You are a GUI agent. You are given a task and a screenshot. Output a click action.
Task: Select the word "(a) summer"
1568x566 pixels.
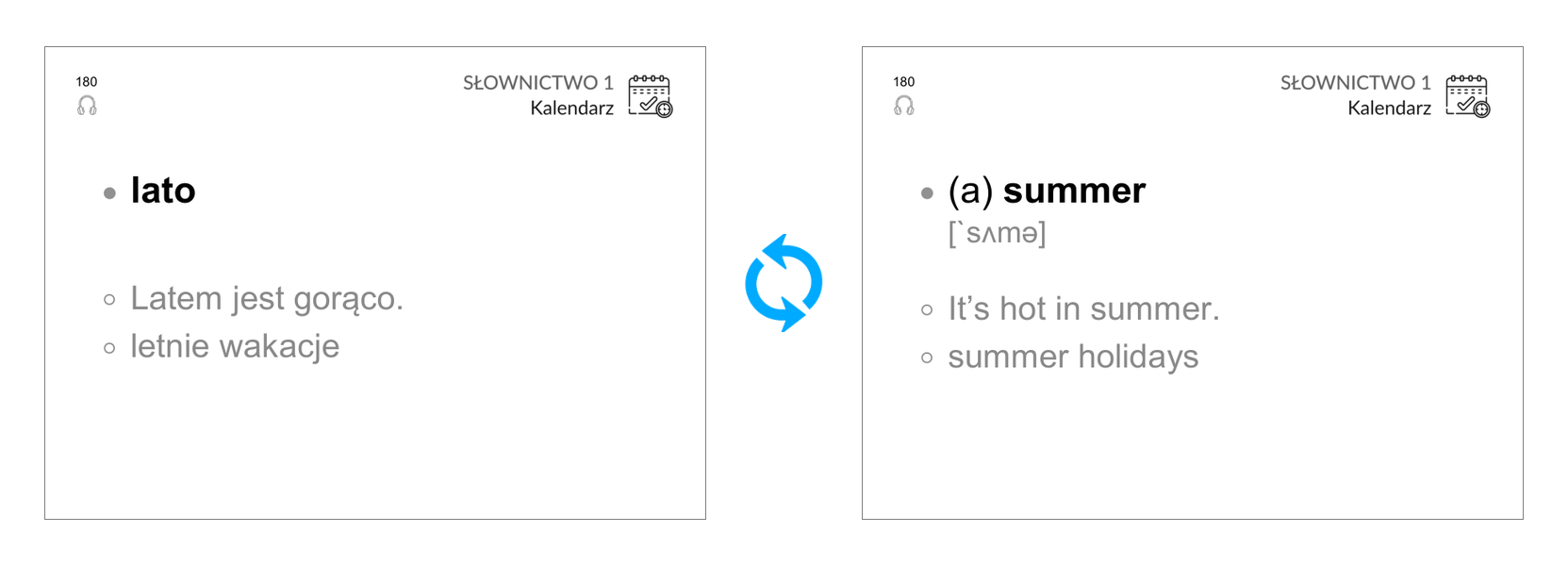point(1047,191)
